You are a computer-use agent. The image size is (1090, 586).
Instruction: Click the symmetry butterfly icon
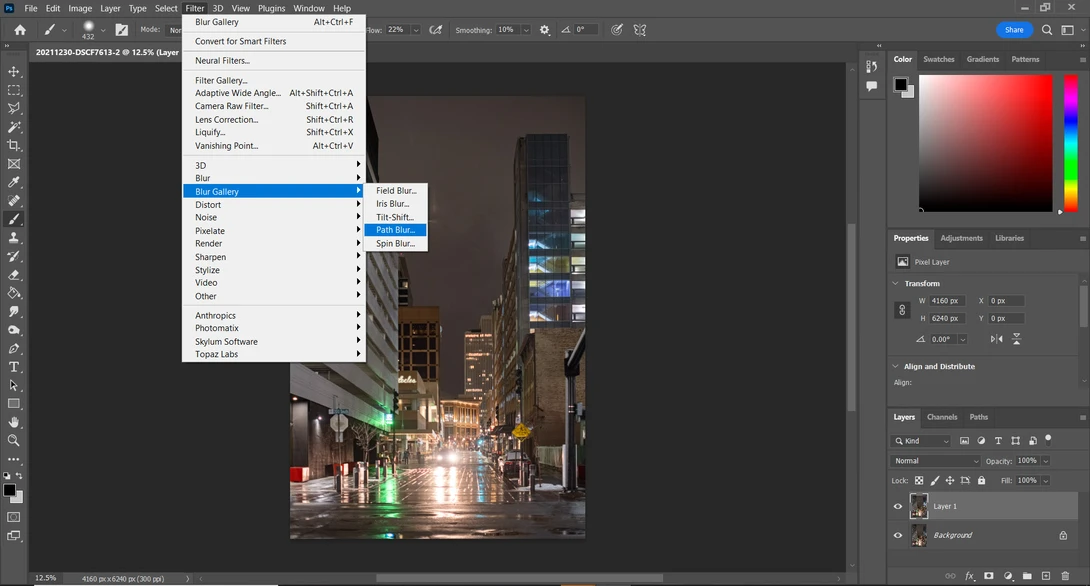(x=640, y=30)
